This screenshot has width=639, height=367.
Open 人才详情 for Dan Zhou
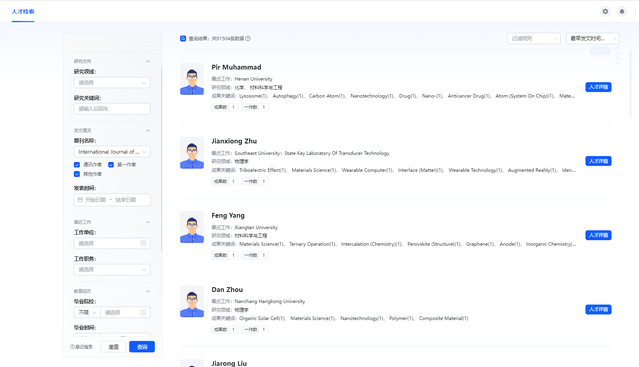[x=598, y=309]
